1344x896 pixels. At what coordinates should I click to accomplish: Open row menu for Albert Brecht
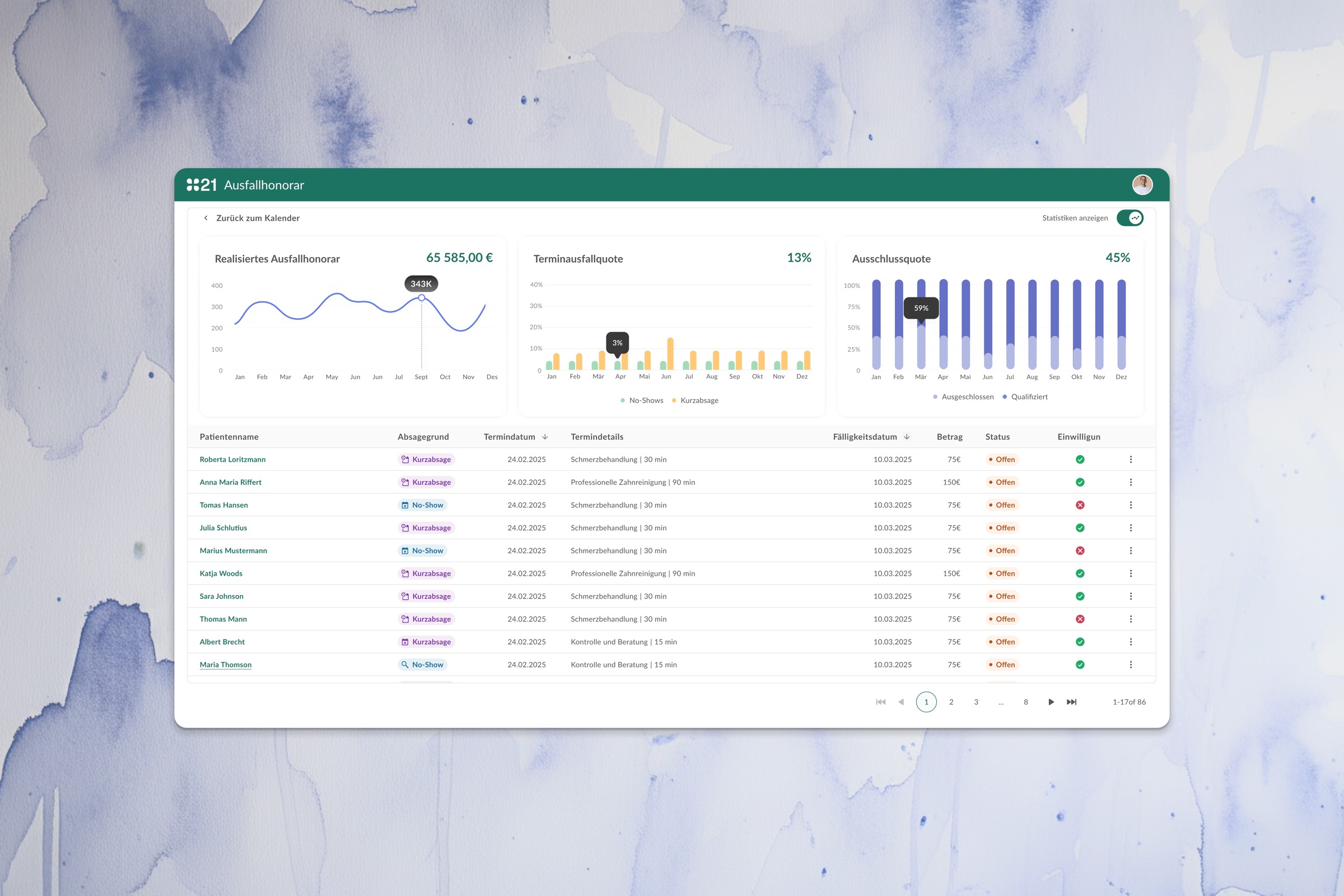click(x=1130, y=642)
